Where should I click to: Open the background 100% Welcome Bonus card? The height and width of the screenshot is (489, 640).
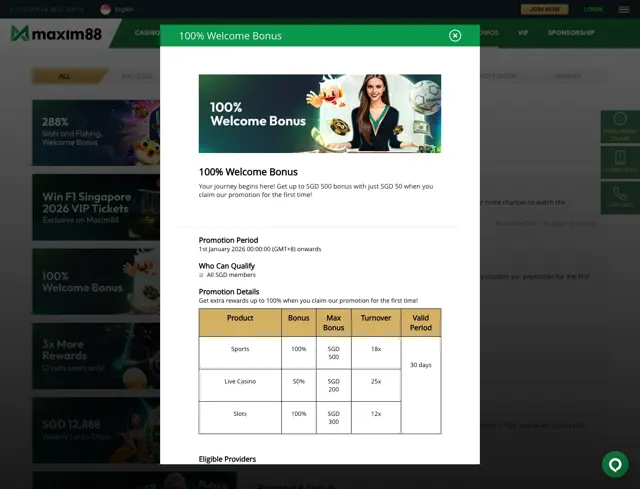point(96,282)
